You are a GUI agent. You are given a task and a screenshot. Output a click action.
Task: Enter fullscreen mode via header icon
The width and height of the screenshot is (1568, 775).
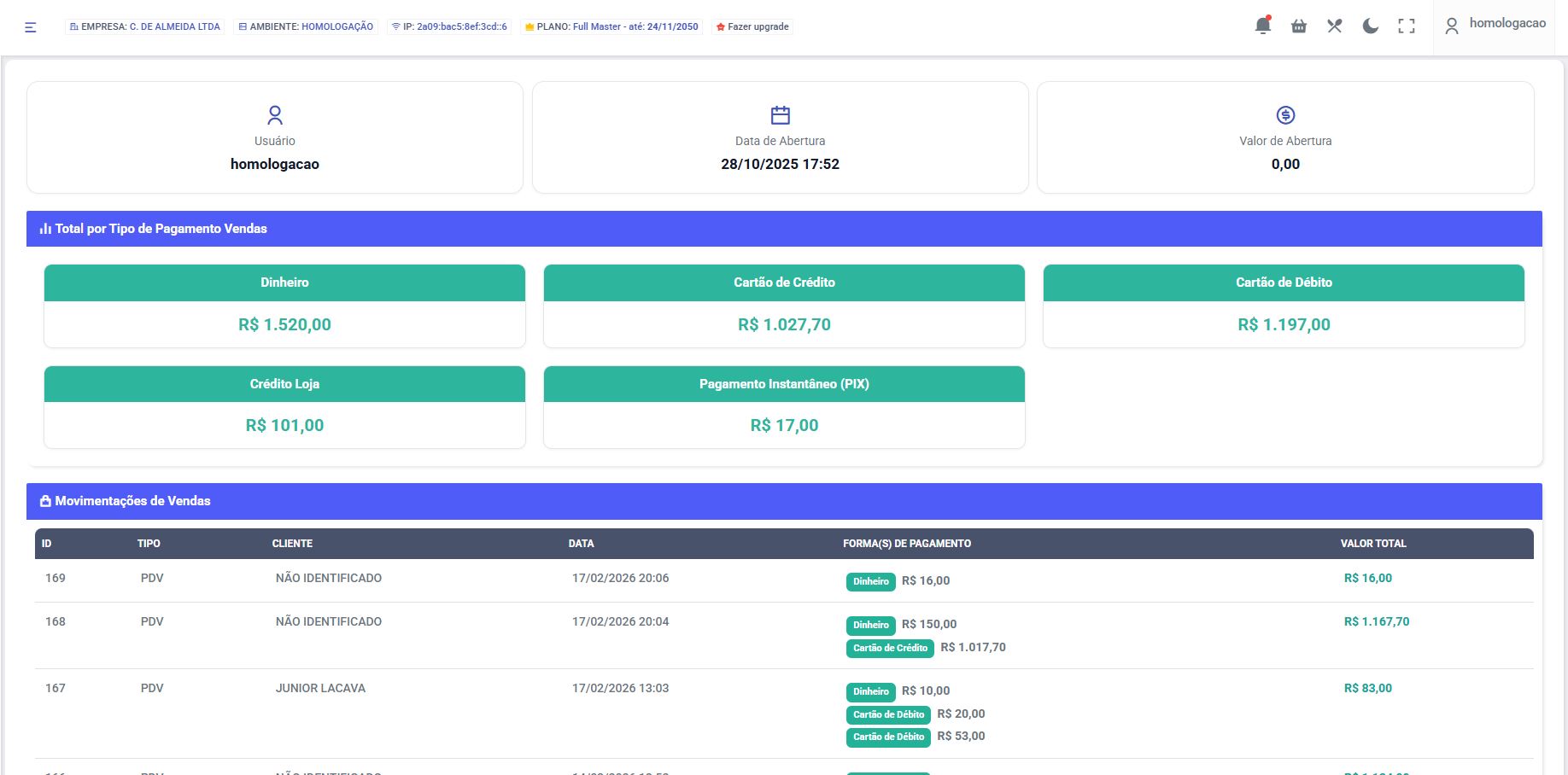1406,26
